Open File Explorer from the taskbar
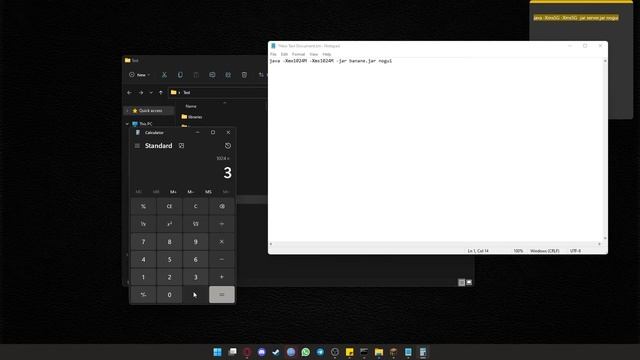 [379, 352]
